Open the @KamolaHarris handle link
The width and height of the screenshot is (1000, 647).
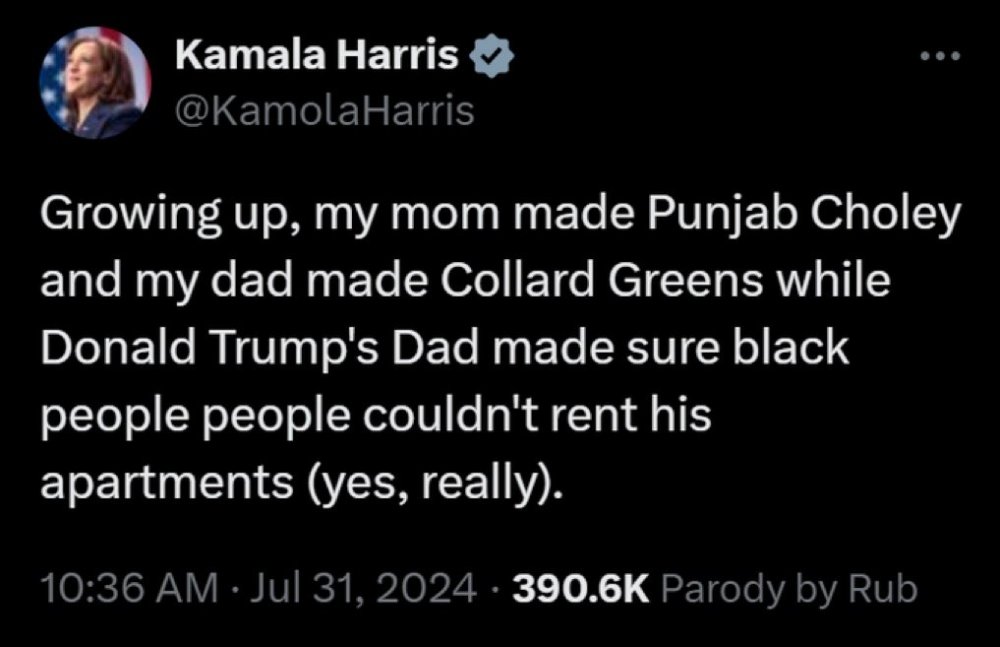point(325,112)
